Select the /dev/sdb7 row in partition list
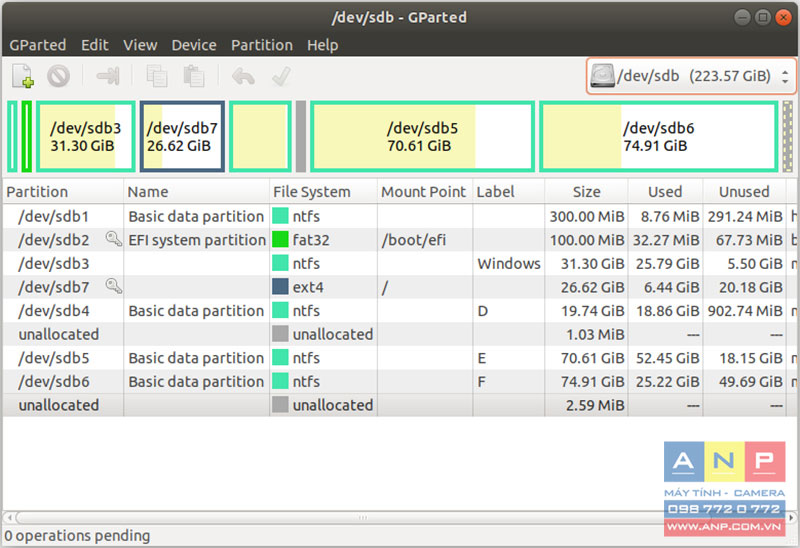 click(400, 287)
